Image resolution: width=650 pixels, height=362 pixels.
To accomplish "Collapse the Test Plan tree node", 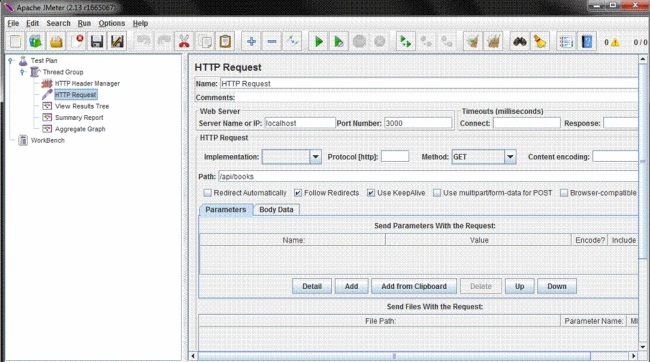I will [x=11, y=61].
